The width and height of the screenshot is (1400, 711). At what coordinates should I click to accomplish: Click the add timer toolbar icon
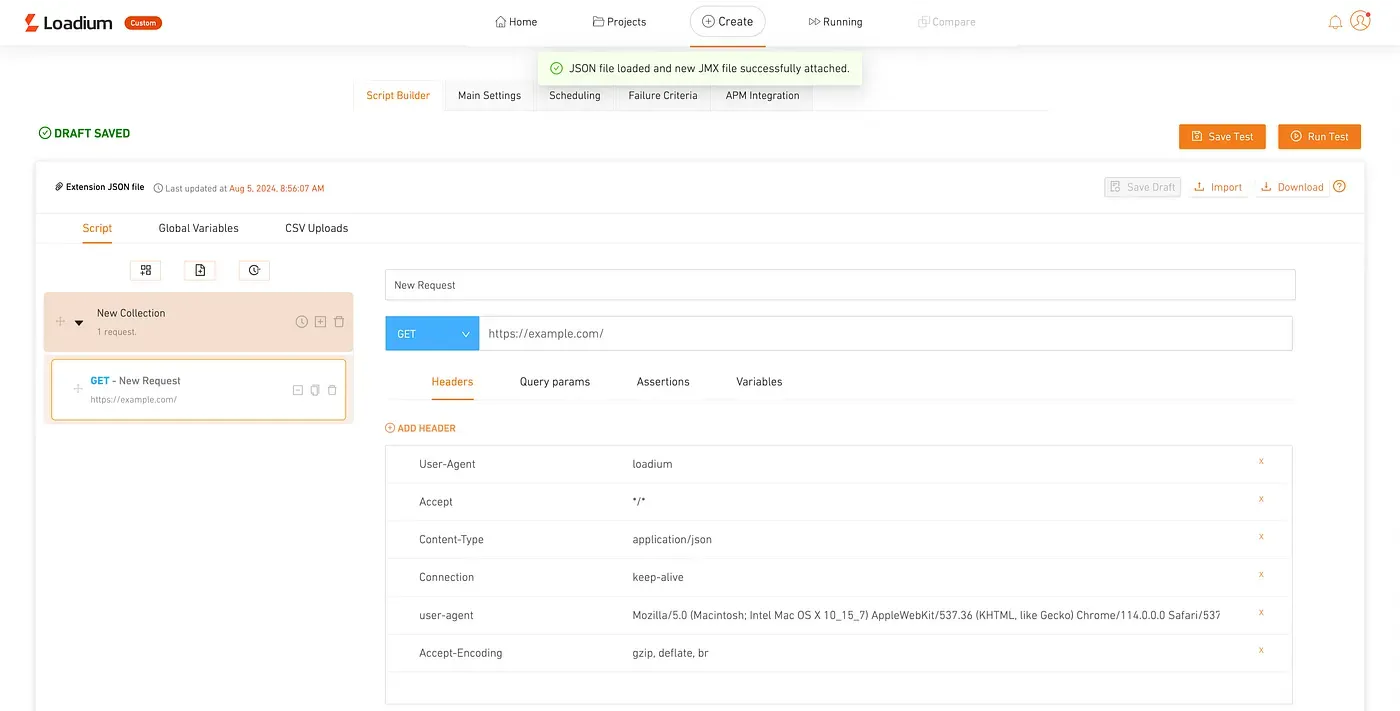click(254, 270)
